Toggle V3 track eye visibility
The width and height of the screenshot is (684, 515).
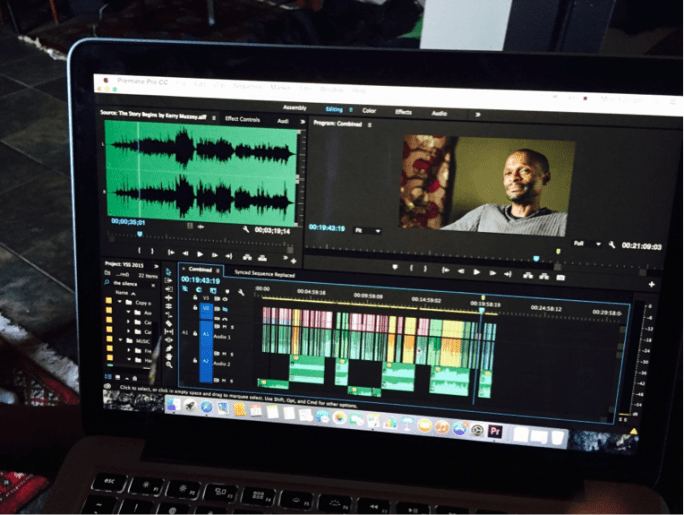(225, 299)
